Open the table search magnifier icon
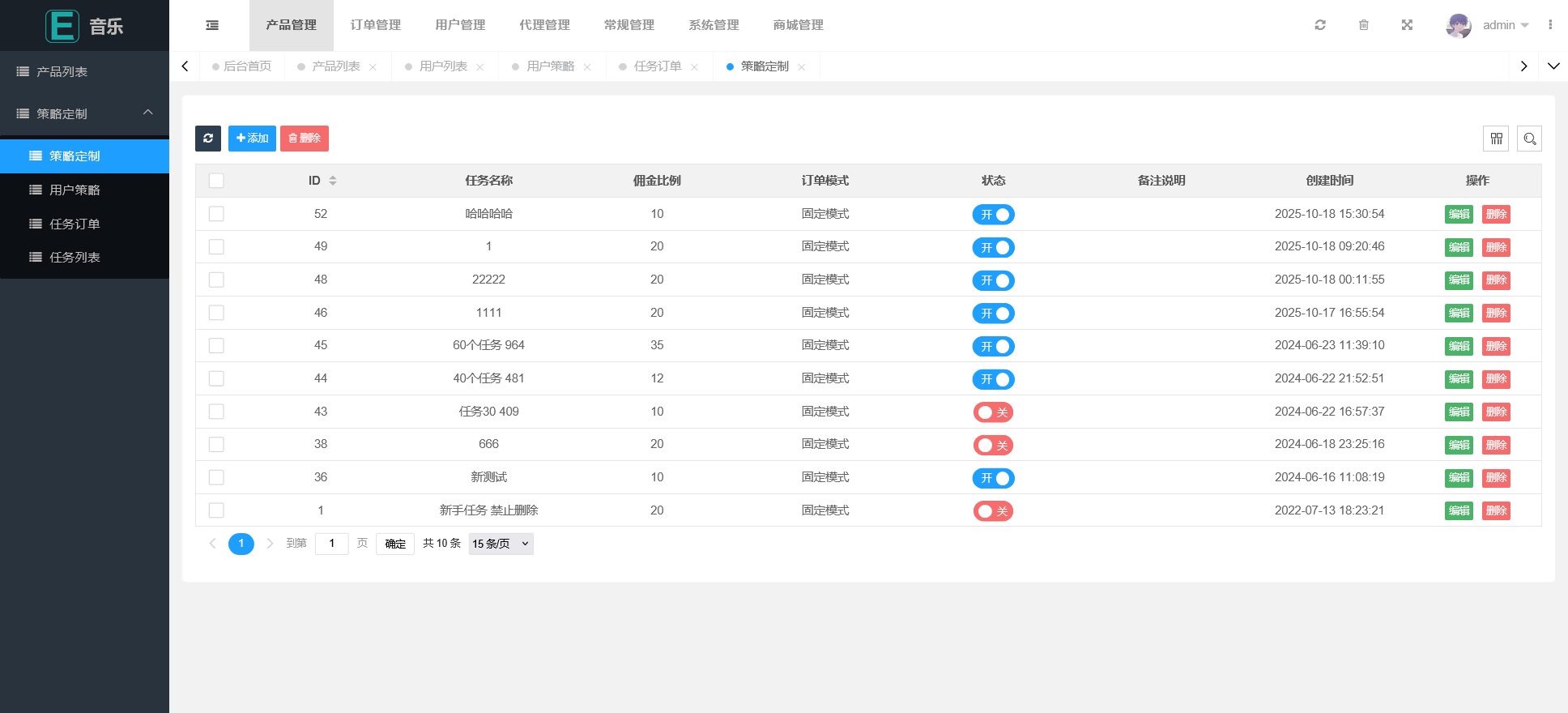Image resolution: width=1568 pixels, height=713 pixels. point(1529,139)
